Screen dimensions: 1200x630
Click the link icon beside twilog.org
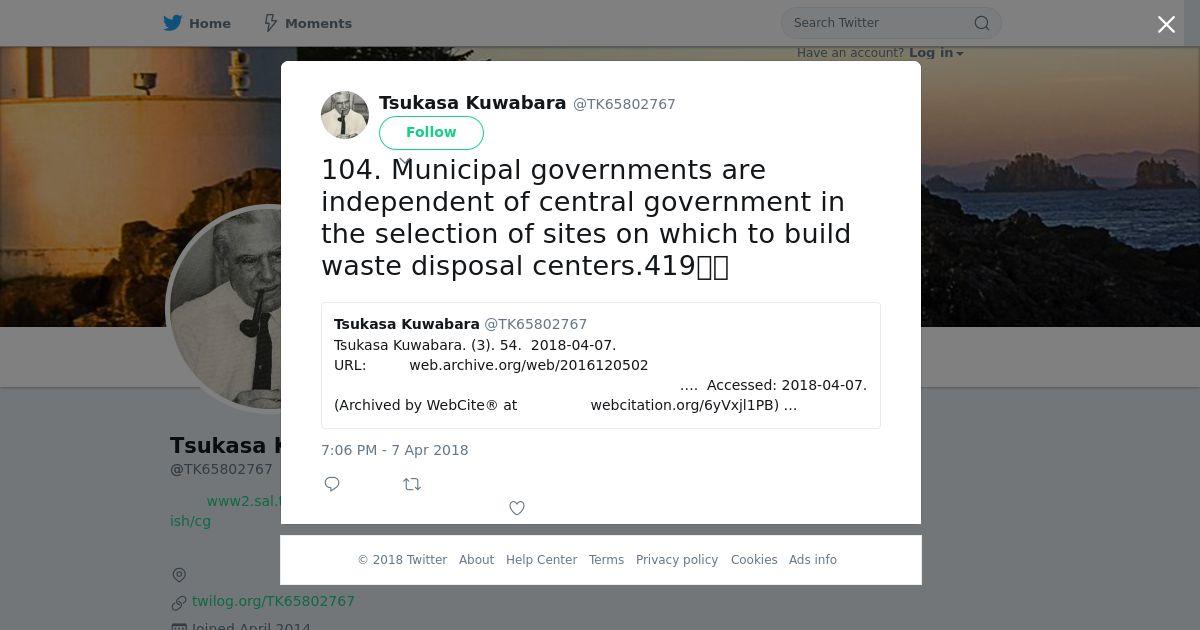179,602
